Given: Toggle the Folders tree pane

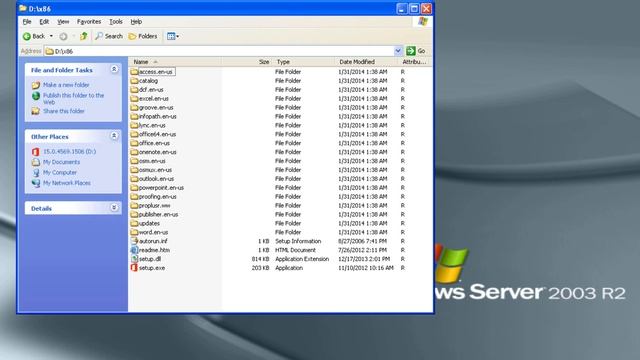Looking at the screenshot, I should tap(143, 36).
